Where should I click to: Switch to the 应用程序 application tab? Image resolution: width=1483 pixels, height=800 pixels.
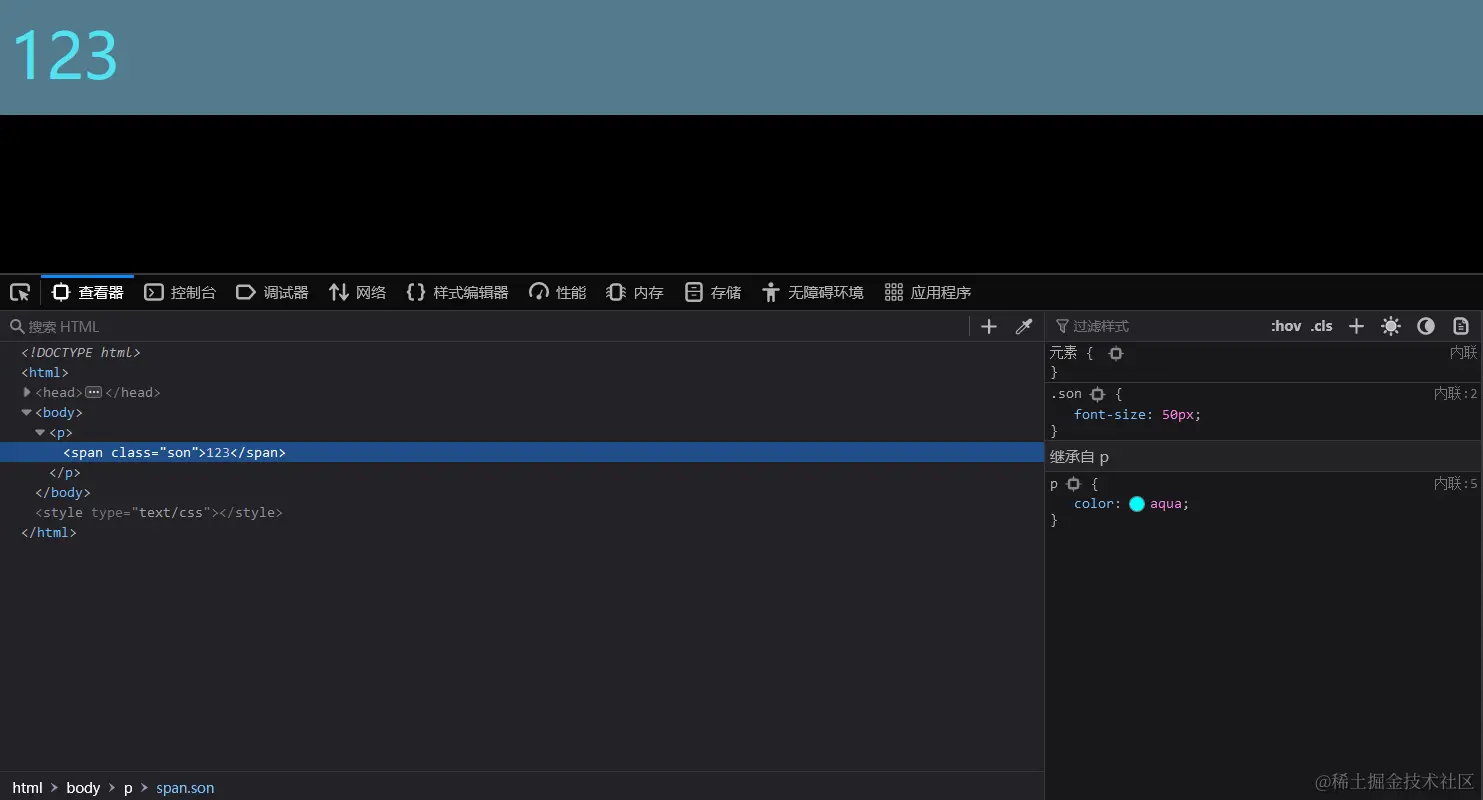927,293
